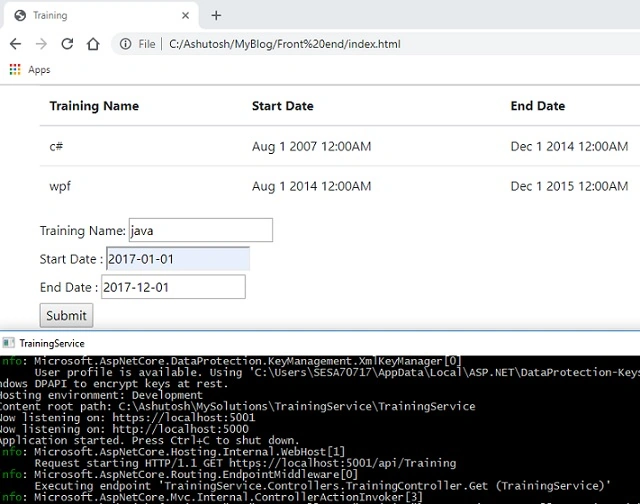
Task: Click the Start Date input field
Action: click(178, 259)
